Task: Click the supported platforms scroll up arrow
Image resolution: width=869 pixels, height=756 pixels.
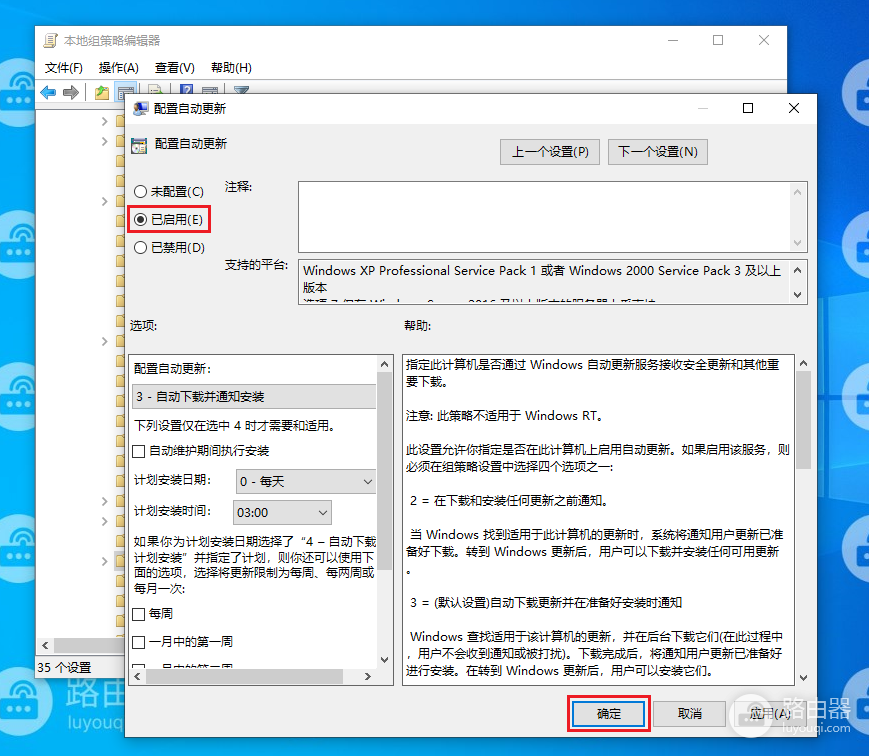Action: coord(798,270)
